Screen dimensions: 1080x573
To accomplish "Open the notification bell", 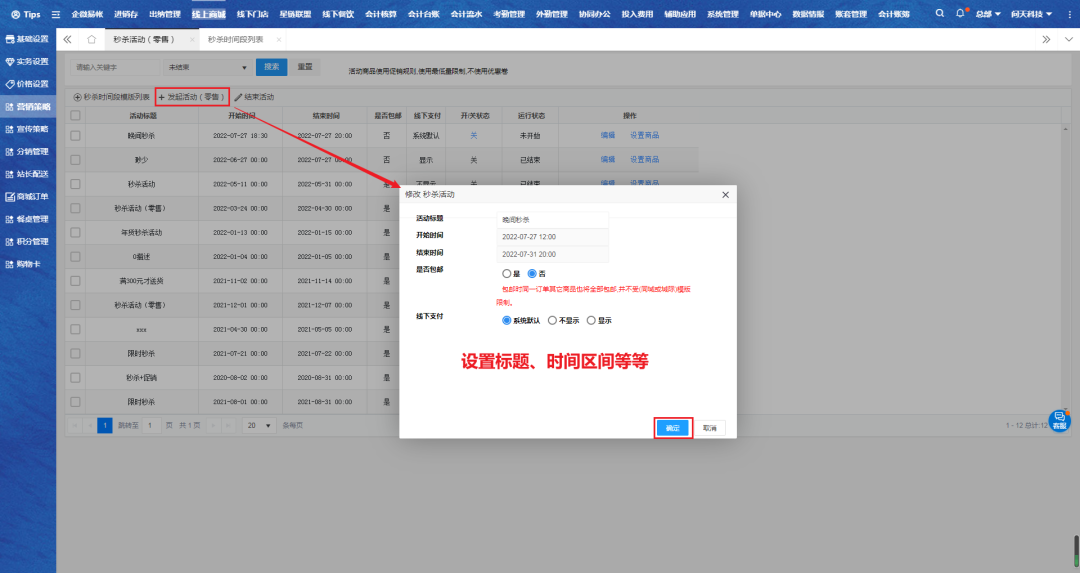I will click(x=961, y=14).
